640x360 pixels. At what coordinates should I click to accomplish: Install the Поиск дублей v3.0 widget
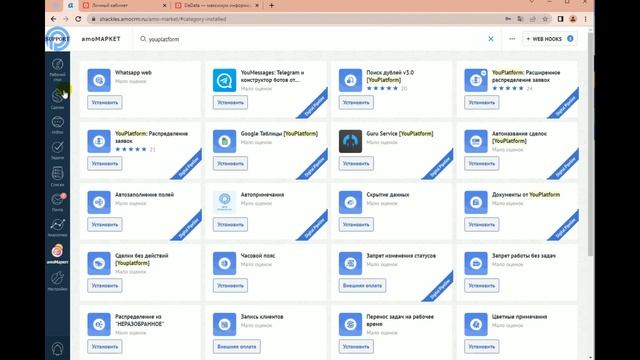click(356, 102)
